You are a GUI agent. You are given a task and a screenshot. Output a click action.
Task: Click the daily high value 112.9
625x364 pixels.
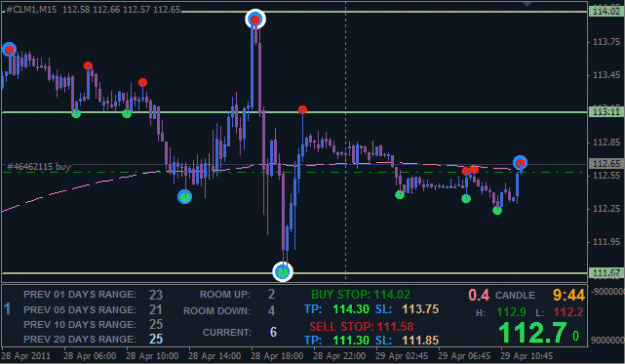tap(511, 312)
